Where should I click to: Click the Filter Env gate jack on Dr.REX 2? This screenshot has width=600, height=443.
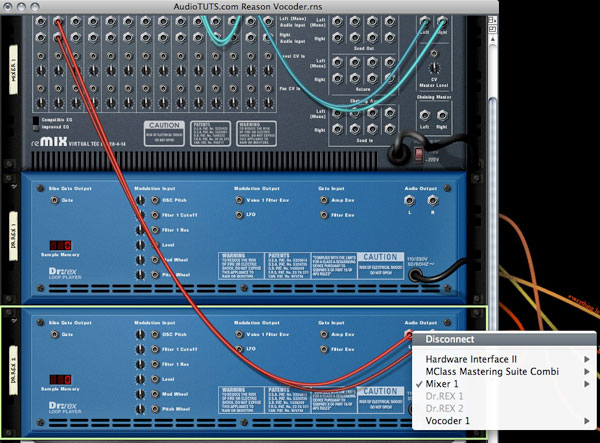pyautogui.click(x=324, y=349)
